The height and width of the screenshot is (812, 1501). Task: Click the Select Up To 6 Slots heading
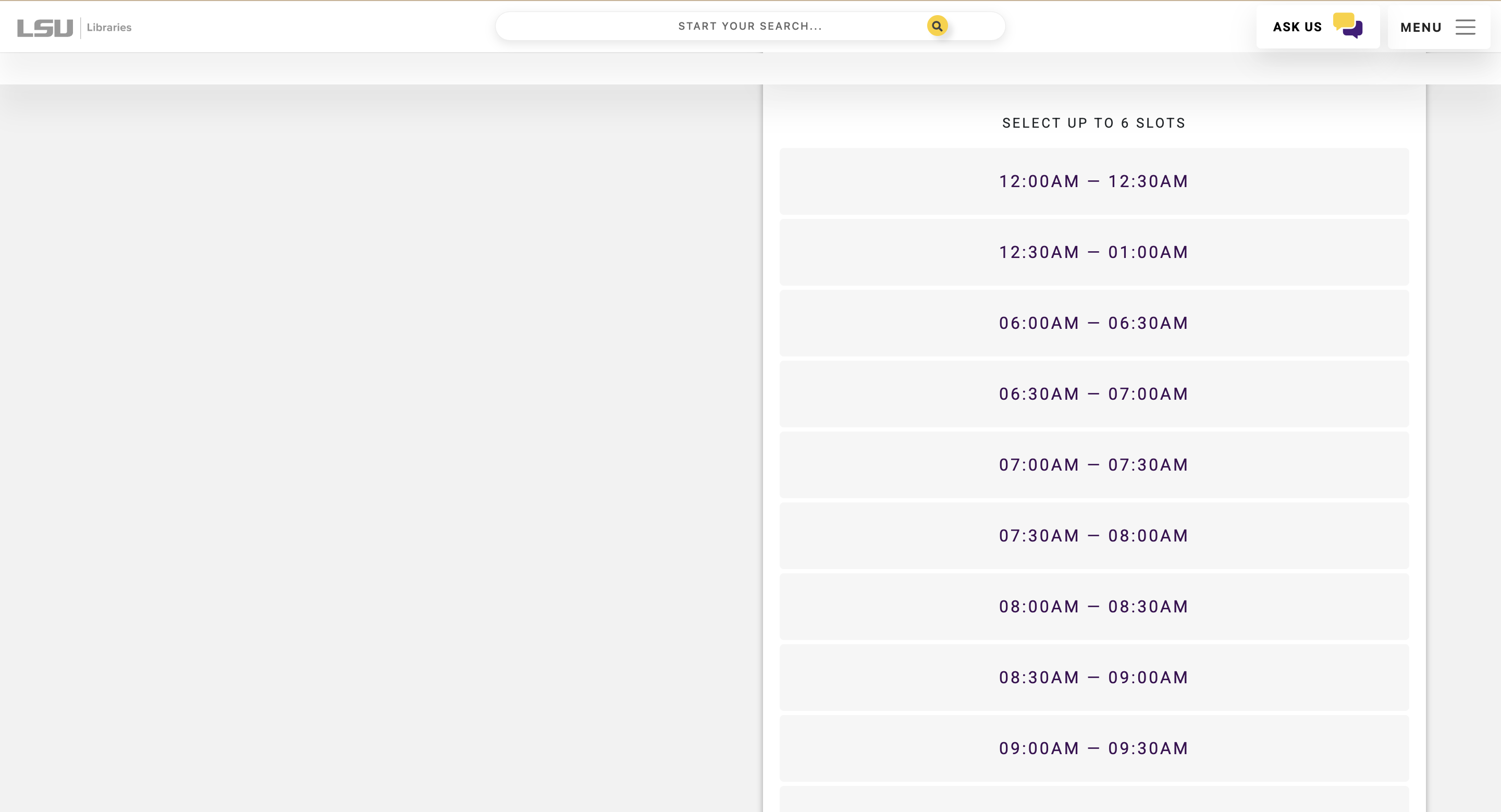[1094, 123]
